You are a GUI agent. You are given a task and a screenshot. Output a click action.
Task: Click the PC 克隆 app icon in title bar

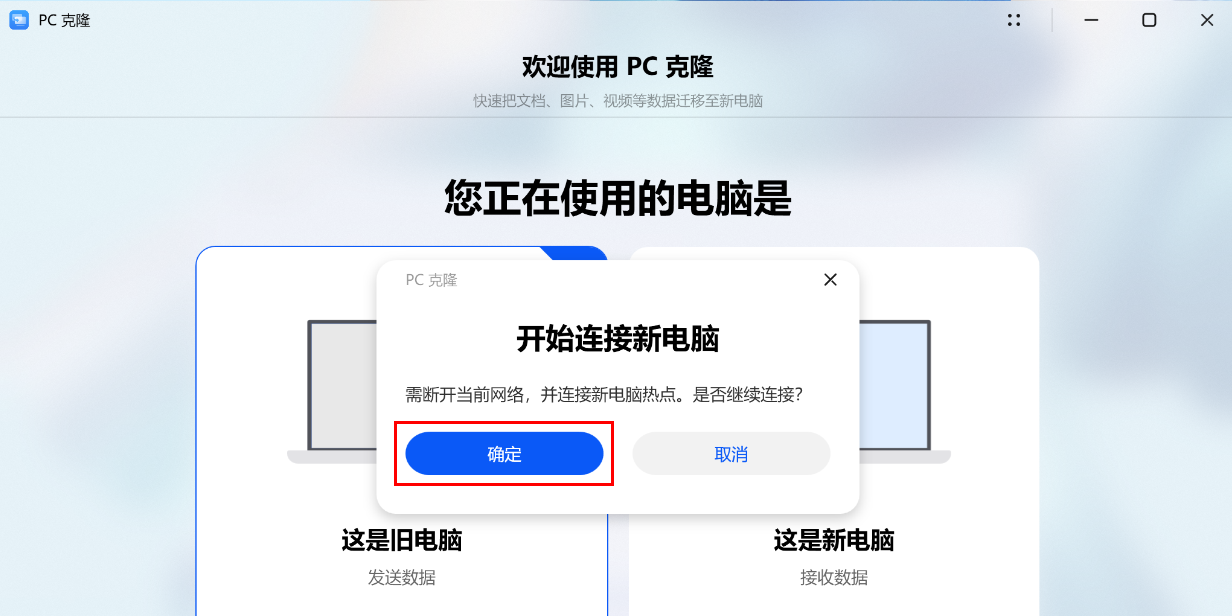tap(19, 20)
